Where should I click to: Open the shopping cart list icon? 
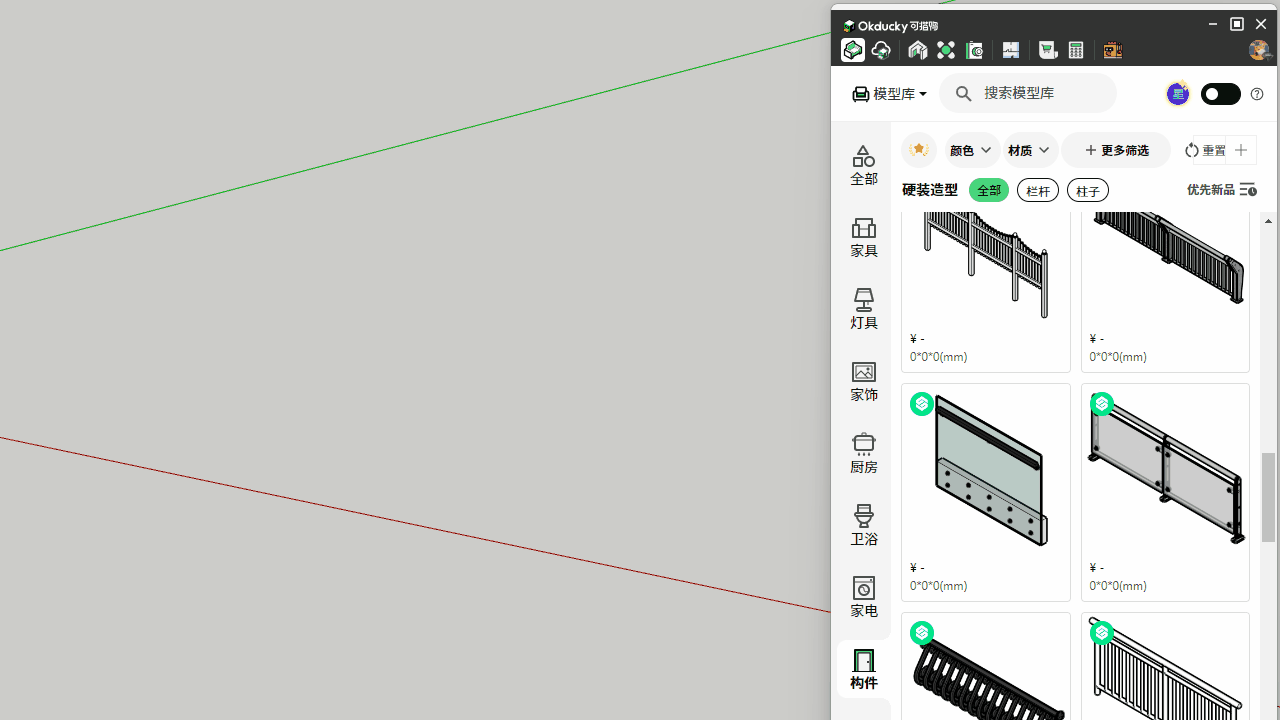click(1047, 50)
